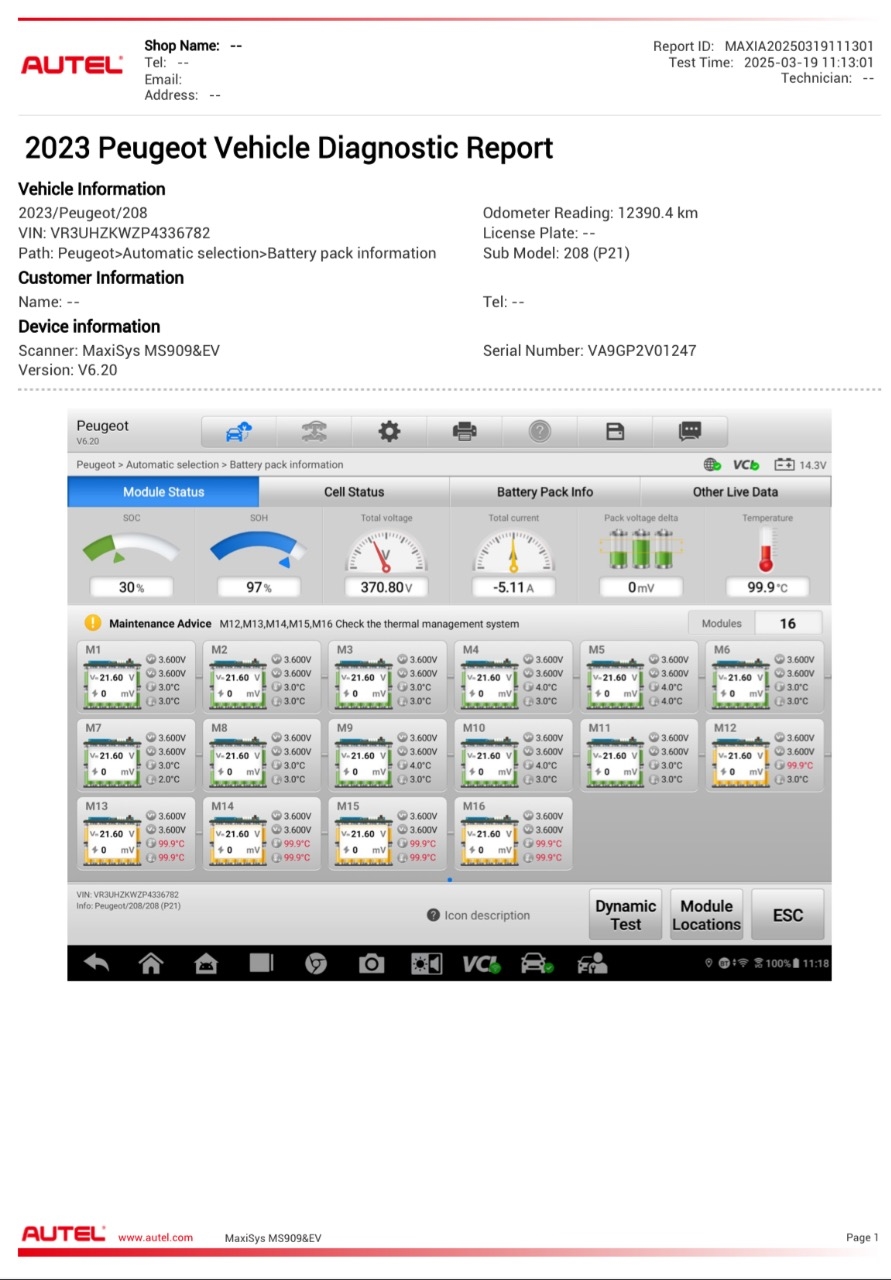Screen dimensions: 891x1280
Task: Select the Total voltage 370.80V gauge
Action: pos(386,555)
